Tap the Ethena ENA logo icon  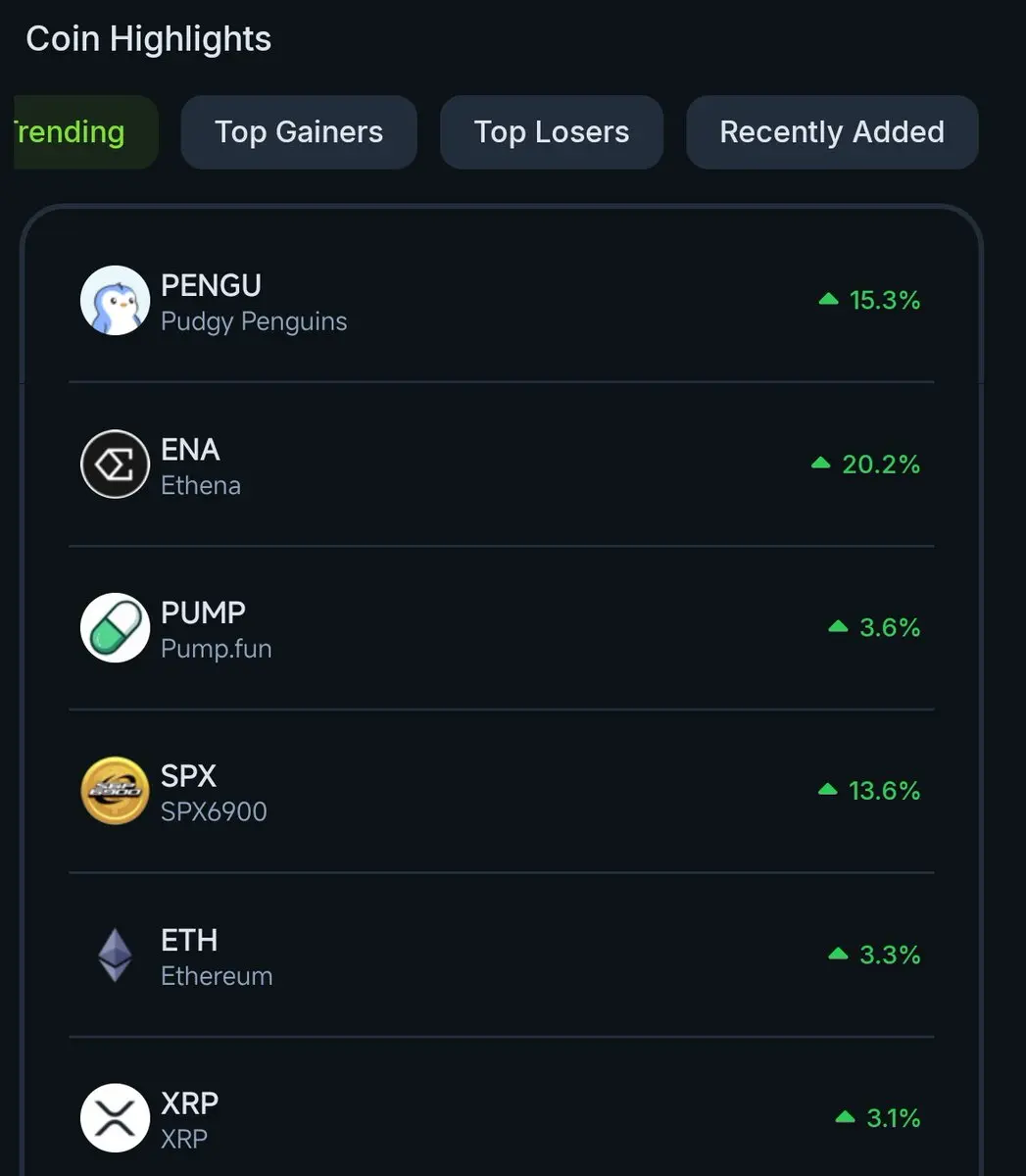[115, 464]
